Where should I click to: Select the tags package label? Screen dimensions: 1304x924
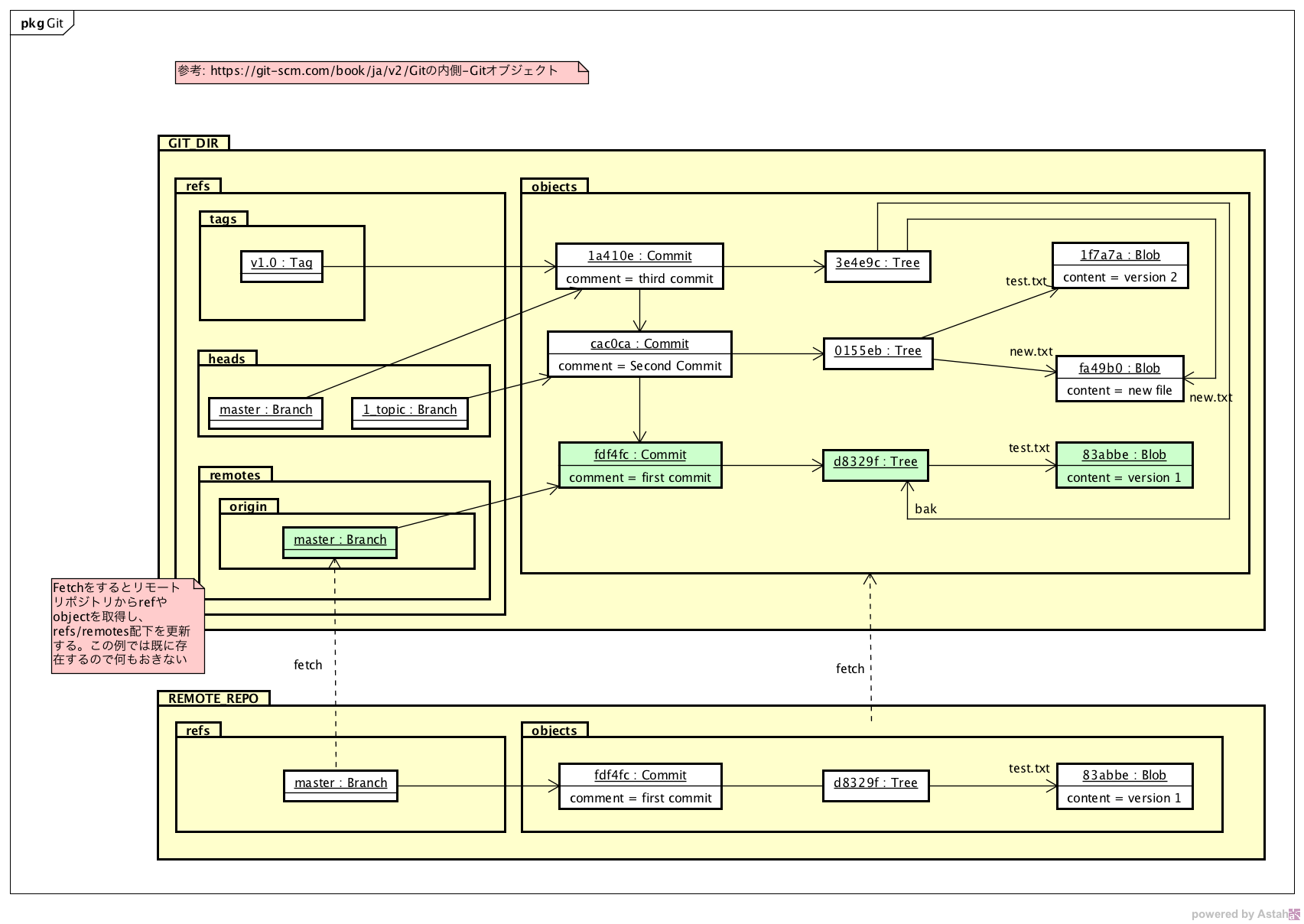(223, 219)
